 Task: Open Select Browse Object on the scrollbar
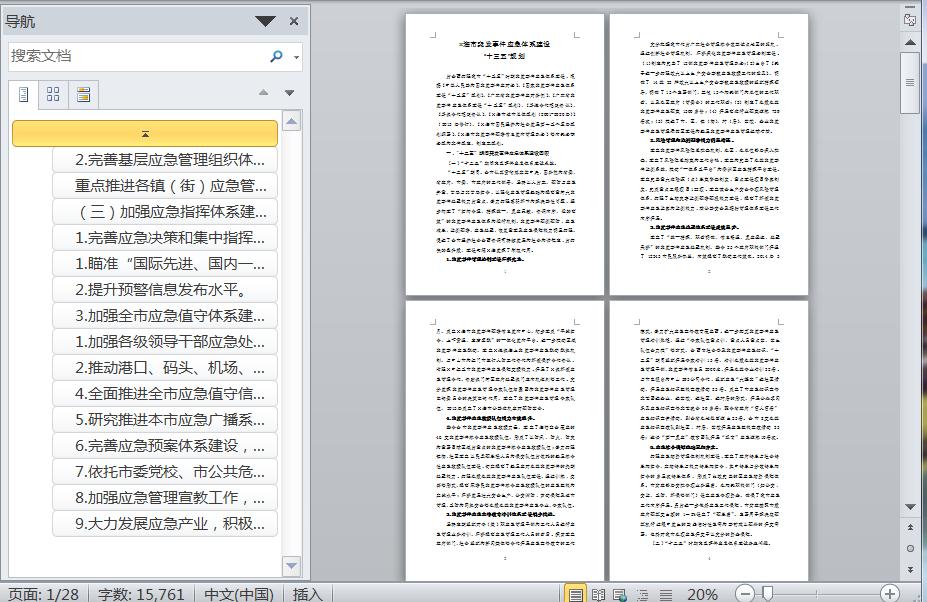coord(911,549)
